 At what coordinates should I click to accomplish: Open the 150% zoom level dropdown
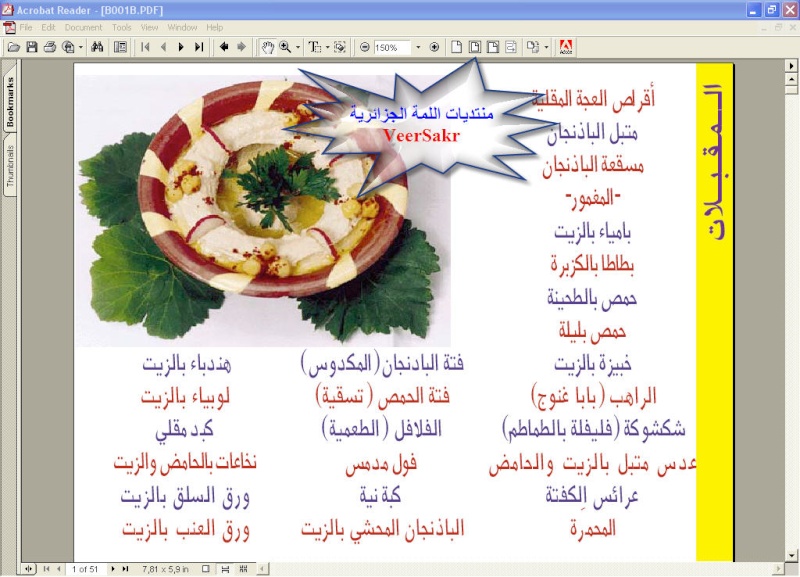419,47
